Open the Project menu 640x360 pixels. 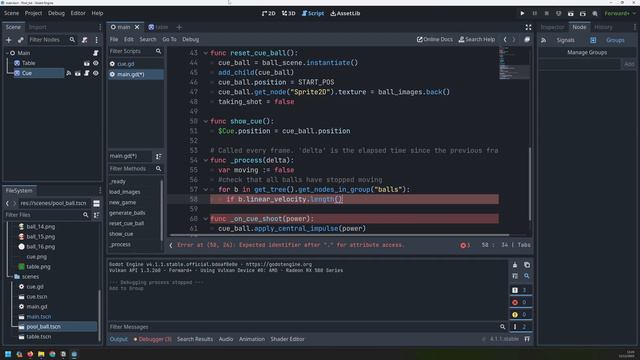(x=33, y=13)
